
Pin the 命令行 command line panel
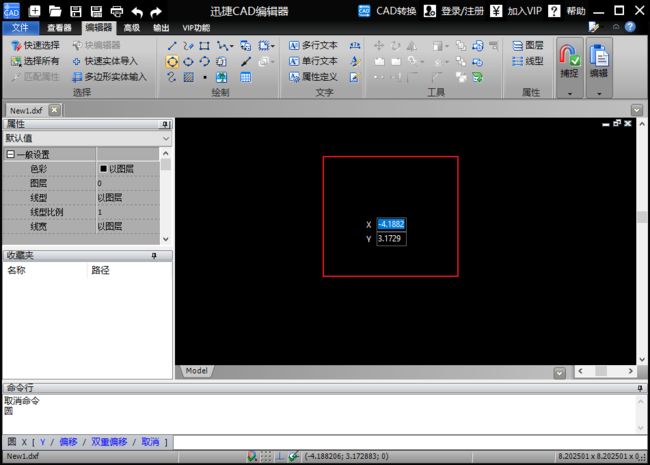[x=640, y=388]
